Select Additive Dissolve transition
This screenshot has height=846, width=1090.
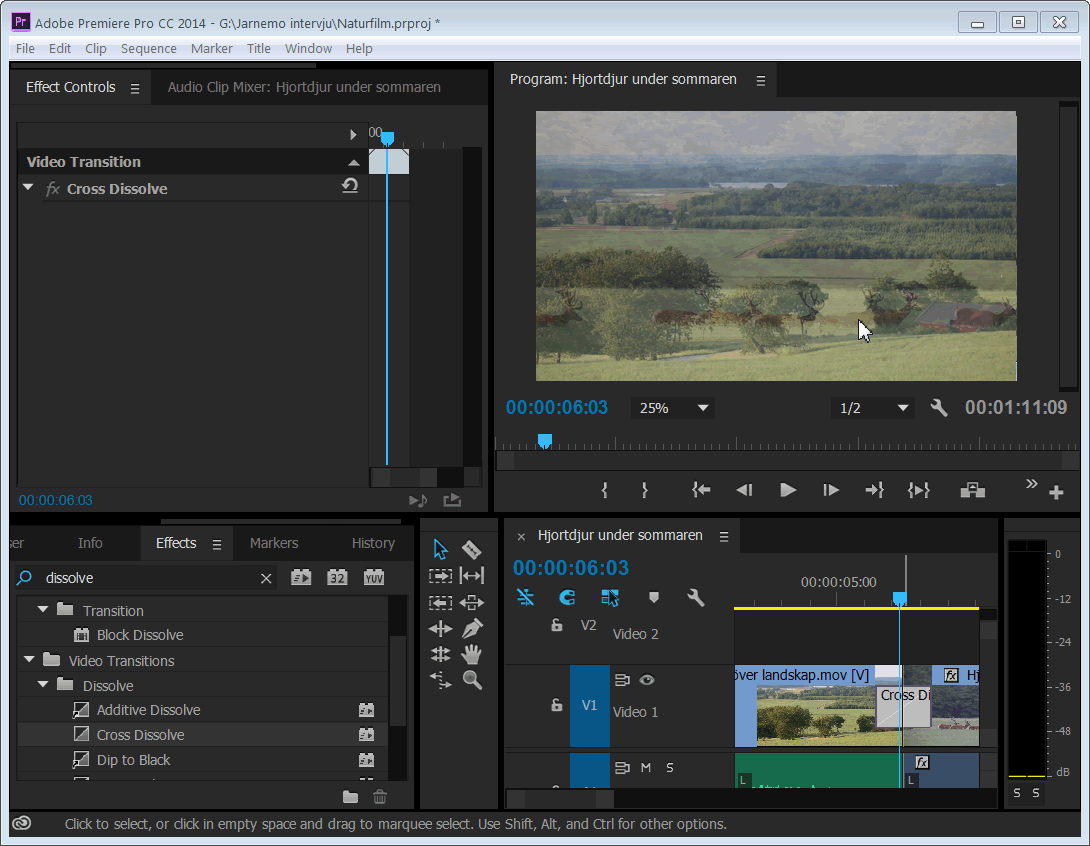point(148,710)
